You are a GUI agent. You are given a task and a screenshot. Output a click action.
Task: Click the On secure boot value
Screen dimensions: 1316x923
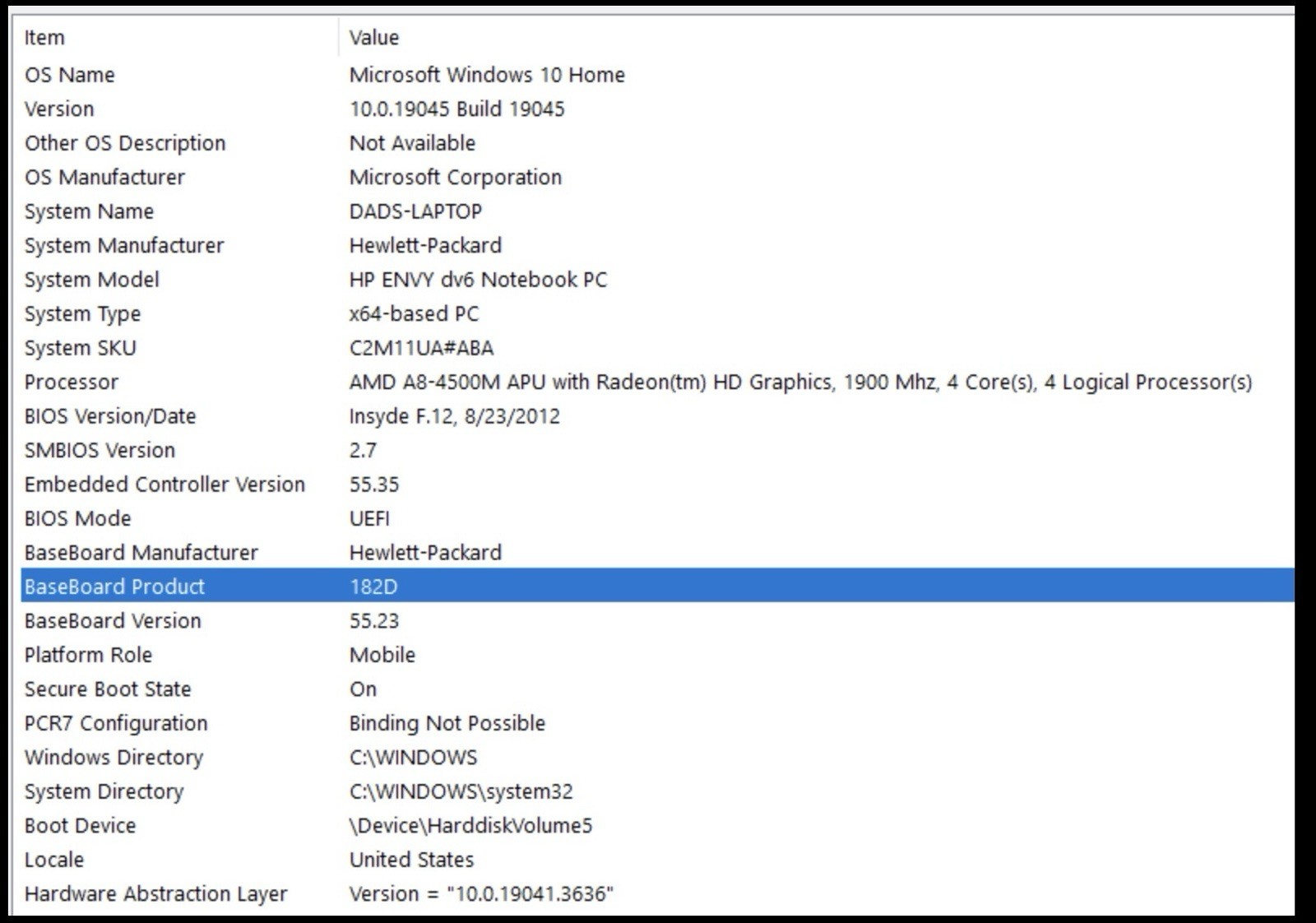pyautogui.click(x=364, y=689)
